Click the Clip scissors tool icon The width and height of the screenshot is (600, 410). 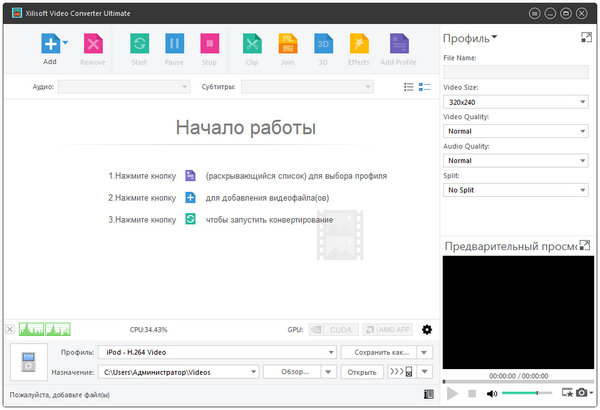(x=252, y=44)
